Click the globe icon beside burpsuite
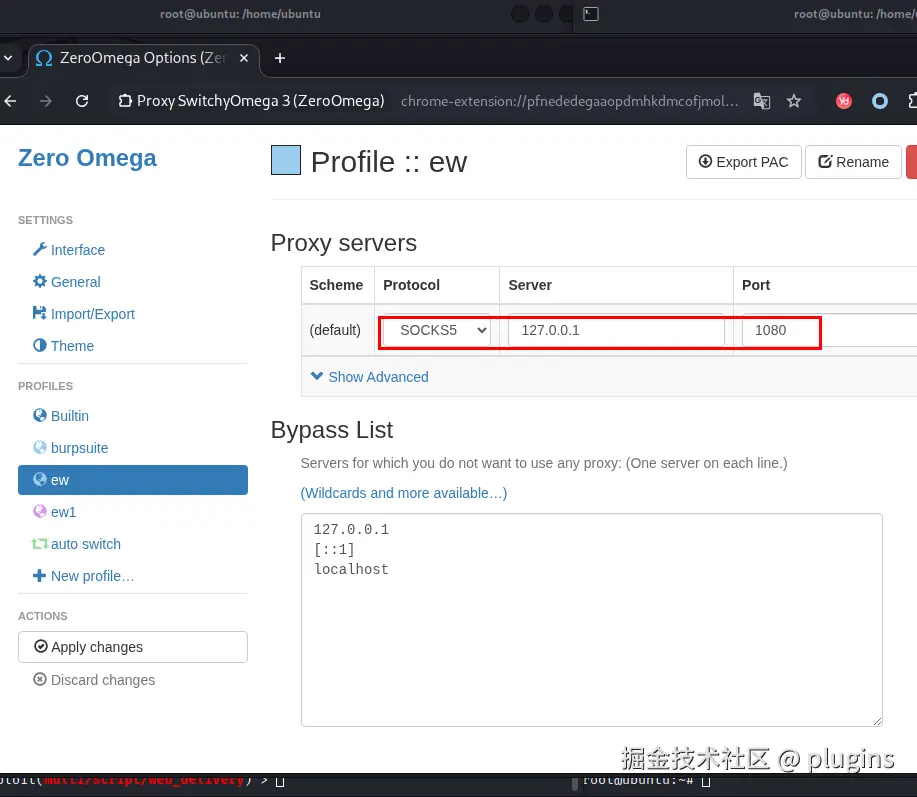 (x=39, y=447)
